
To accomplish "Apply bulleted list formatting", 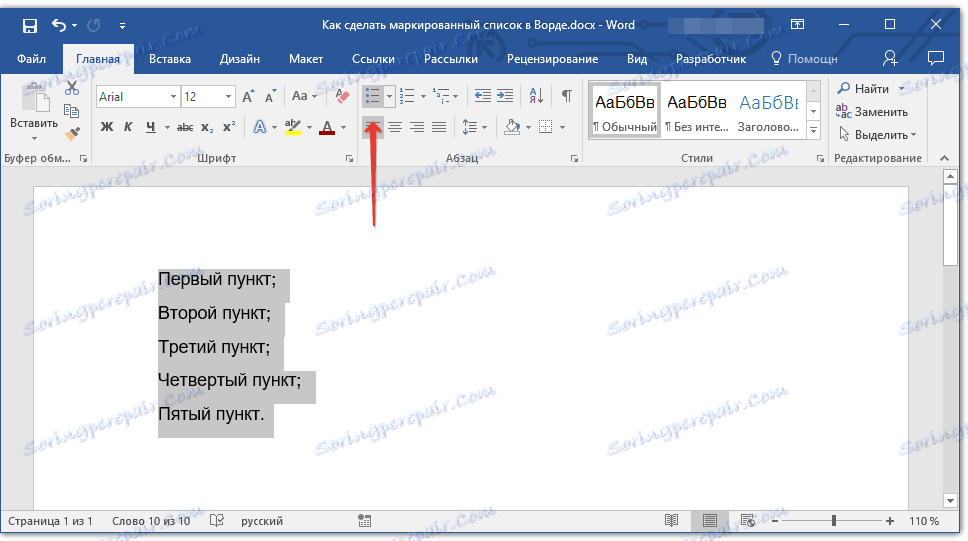I will coord(372,96).
